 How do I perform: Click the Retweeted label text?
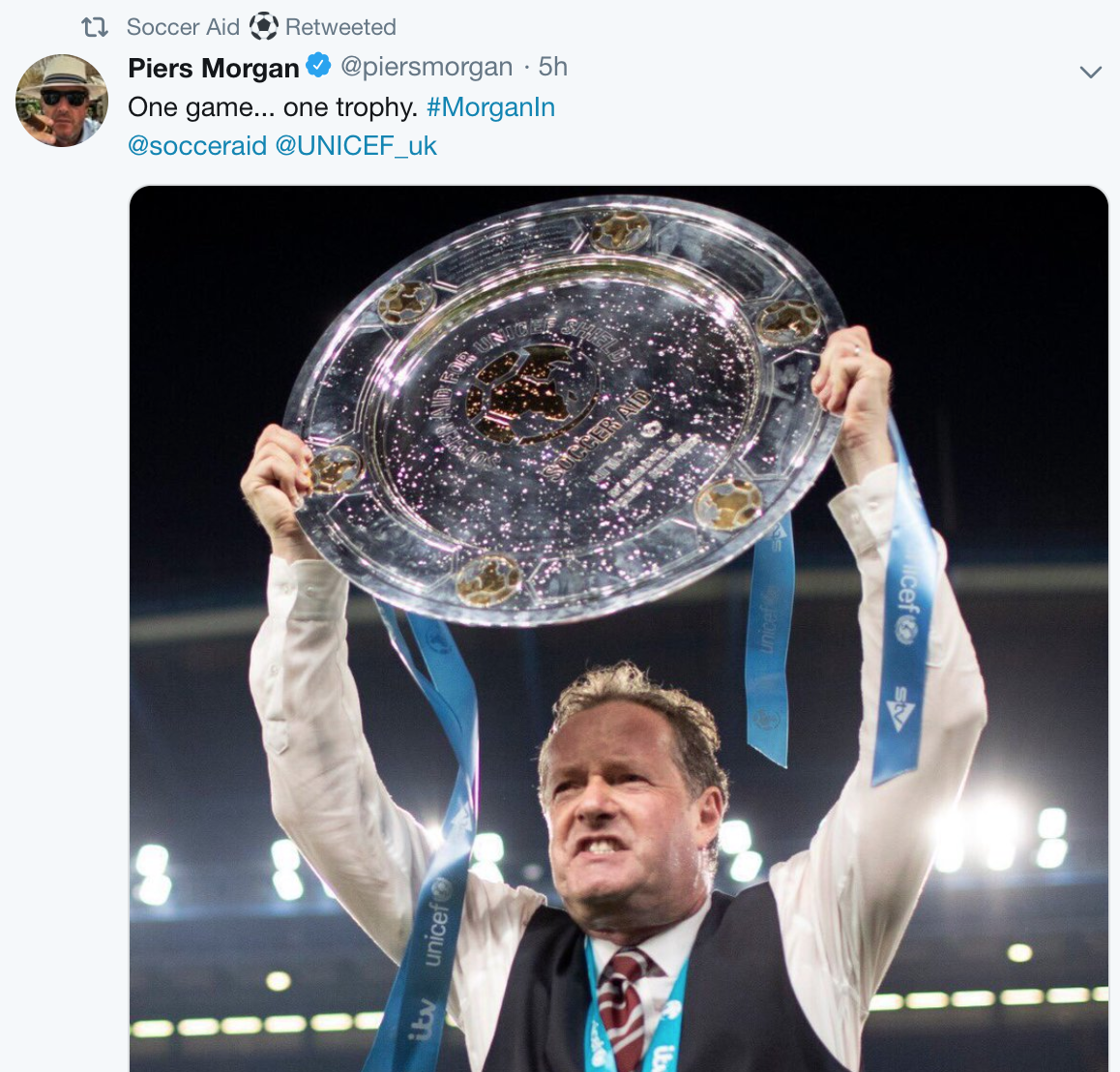pyautogui.click(x=340, y=27)
